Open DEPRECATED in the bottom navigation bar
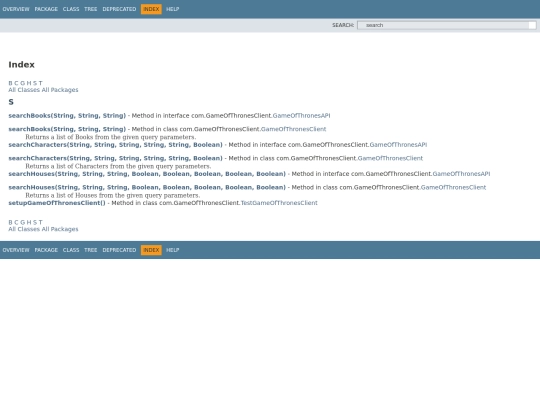The image size is (540, 405). [119, 250]
